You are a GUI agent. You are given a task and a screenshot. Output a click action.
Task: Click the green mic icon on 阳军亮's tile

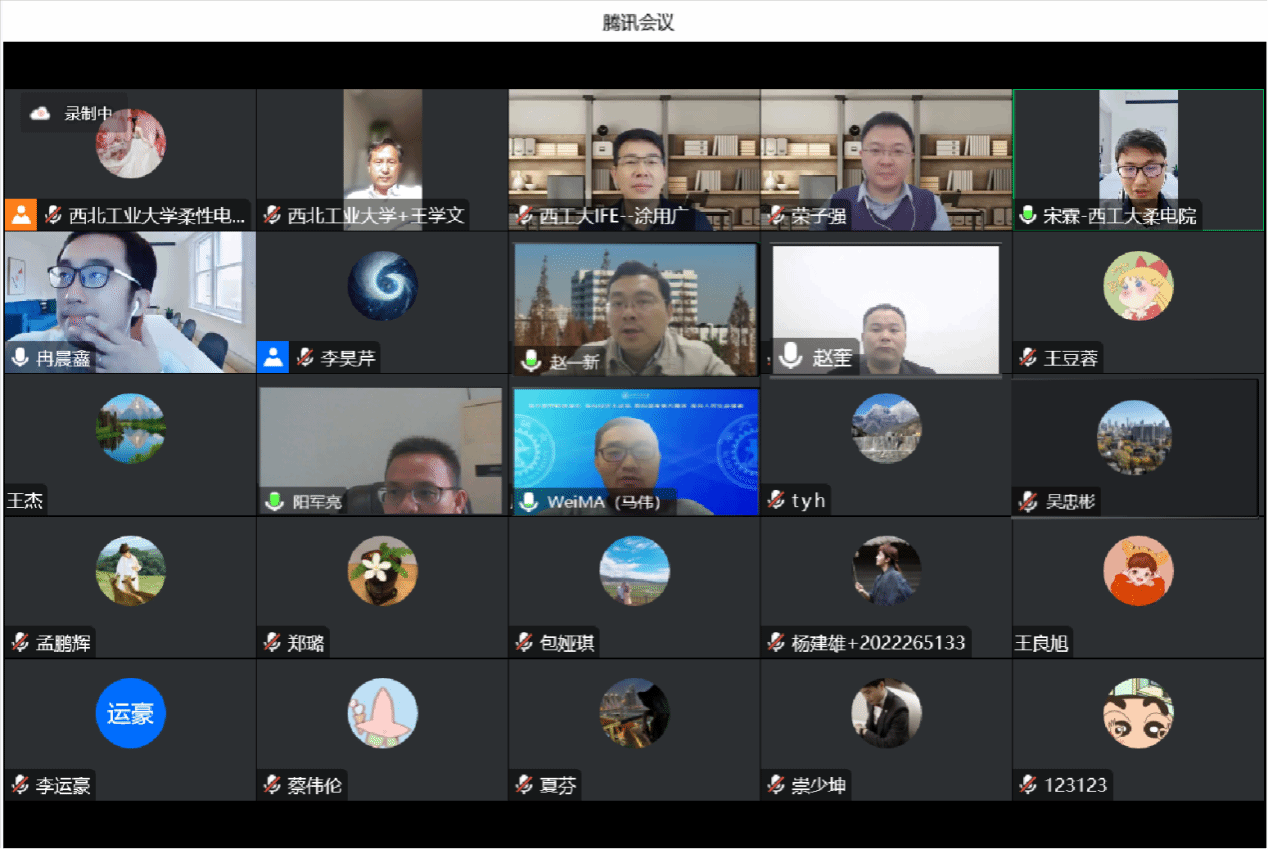(275, 501)
